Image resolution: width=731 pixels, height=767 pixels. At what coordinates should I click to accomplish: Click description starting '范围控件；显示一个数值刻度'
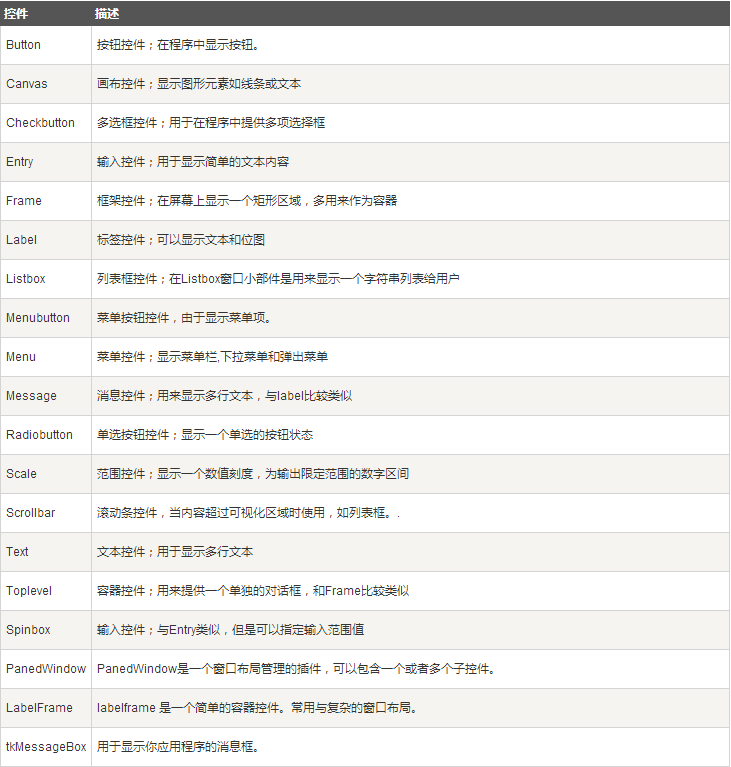[253, 474]
